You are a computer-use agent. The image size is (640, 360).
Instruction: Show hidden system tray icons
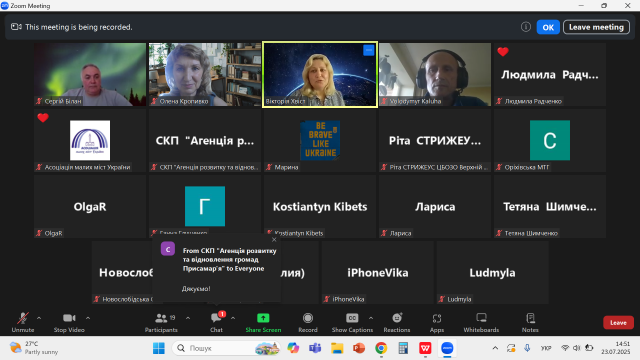pos(495,348)
